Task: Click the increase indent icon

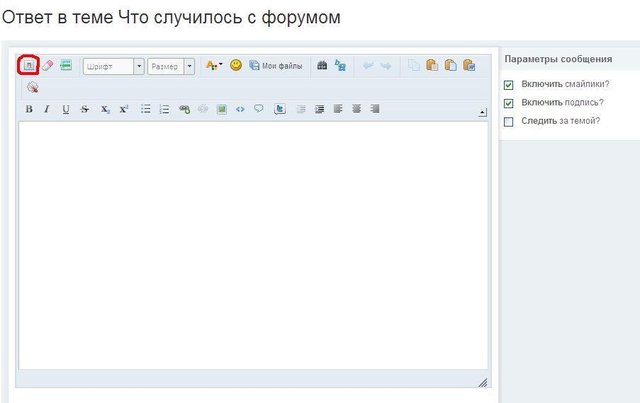Action: 320,109
